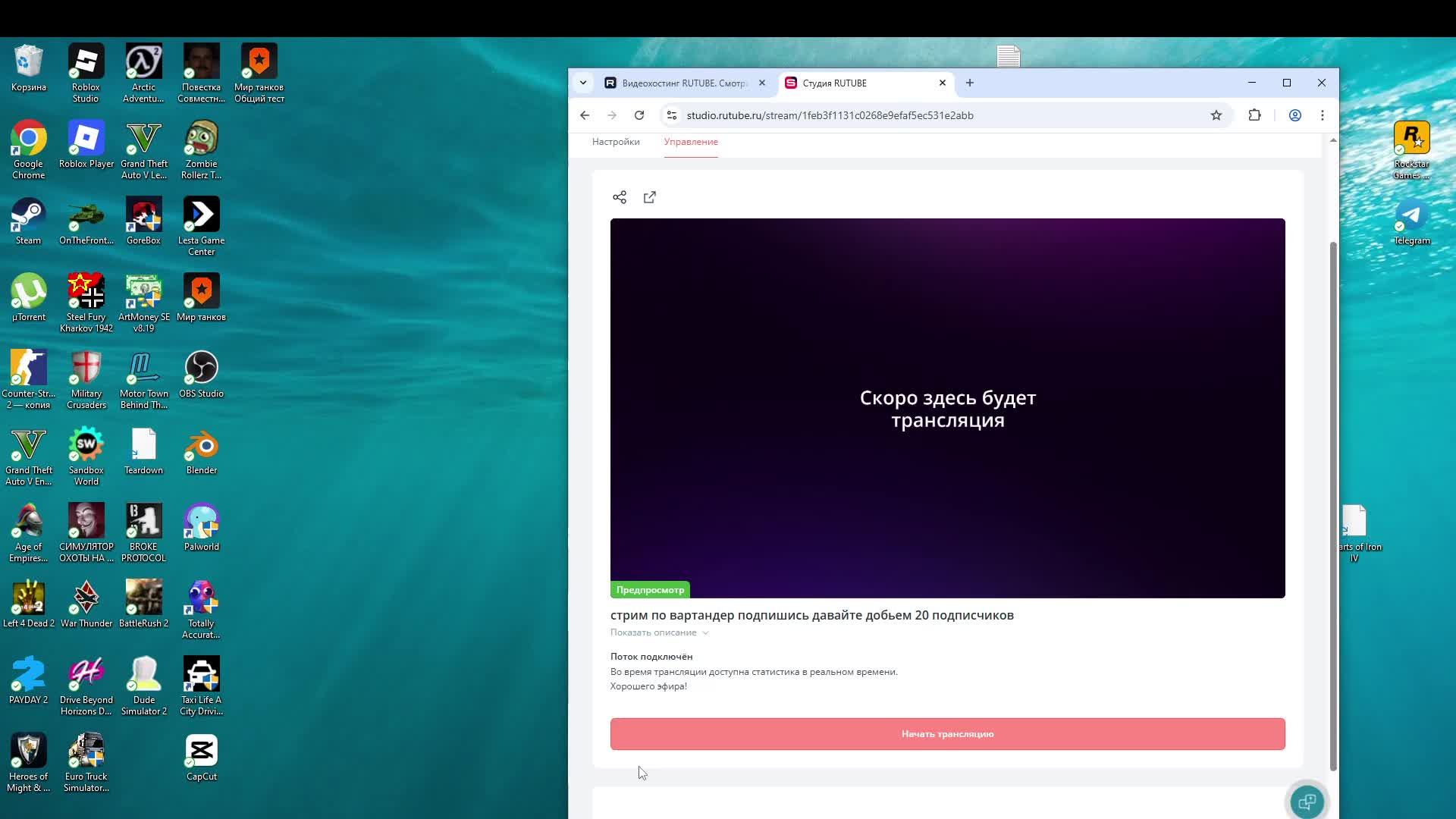The width and height of the screenshot is (1456, 819).
Task: Click the stream preview player
Action: [948, 408]
